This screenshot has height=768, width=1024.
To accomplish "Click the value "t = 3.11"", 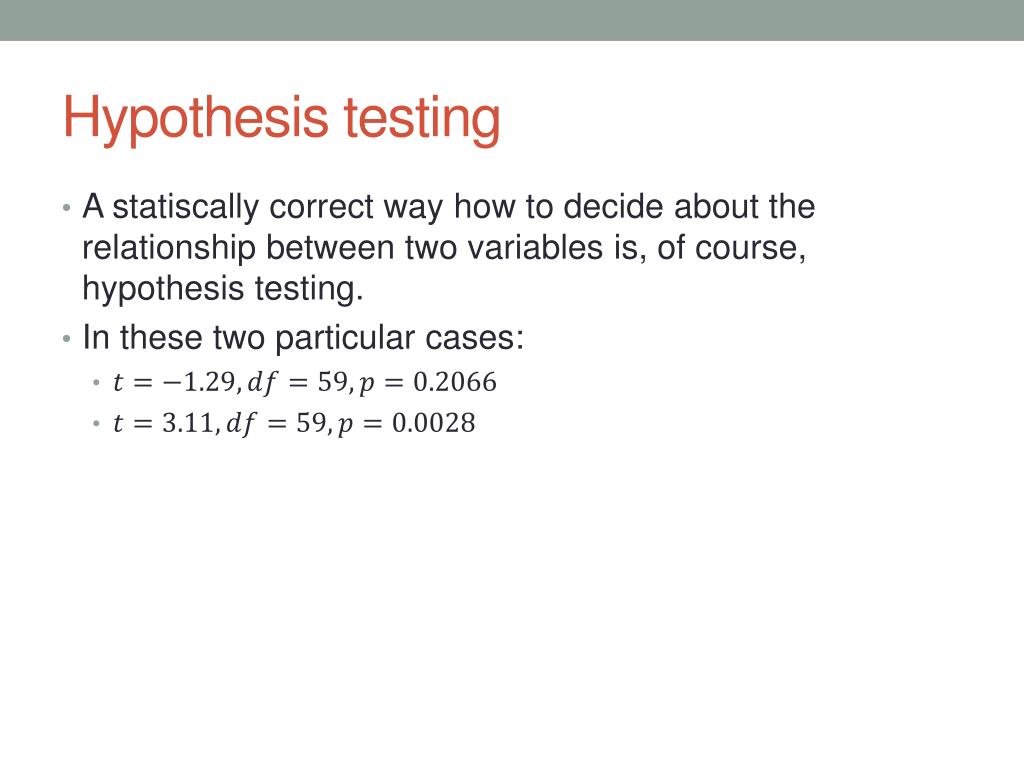I will click(x=163, y=424).
